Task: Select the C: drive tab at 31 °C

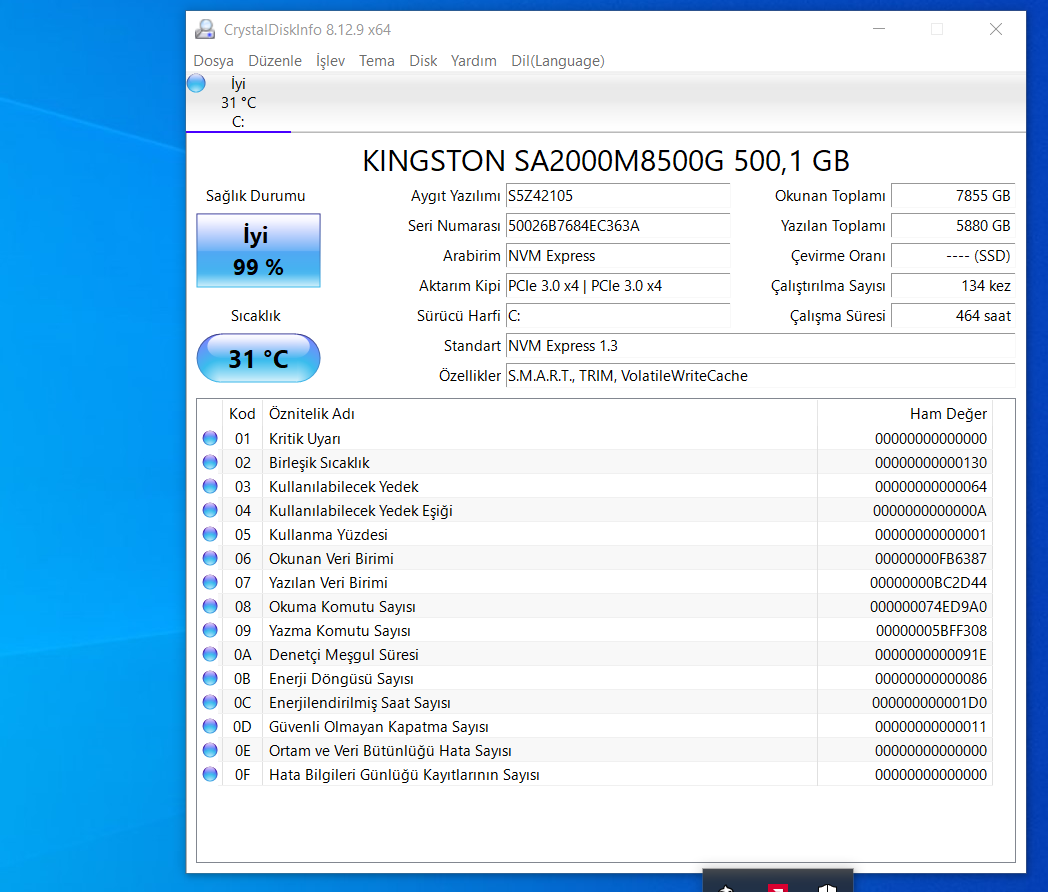Action: coord(238,102)
